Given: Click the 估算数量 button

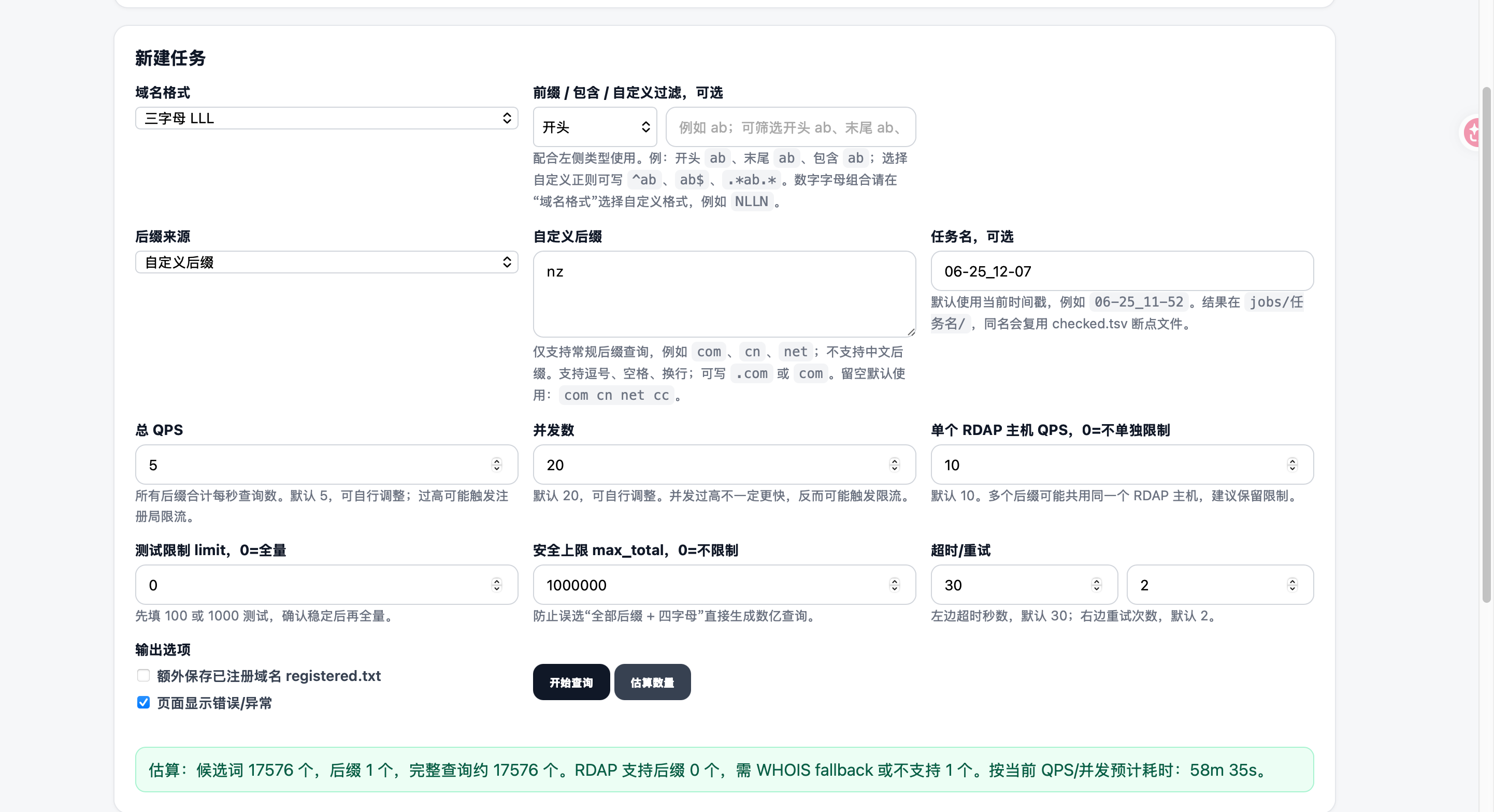Looking at the screenshot, I should click(653, 682).
